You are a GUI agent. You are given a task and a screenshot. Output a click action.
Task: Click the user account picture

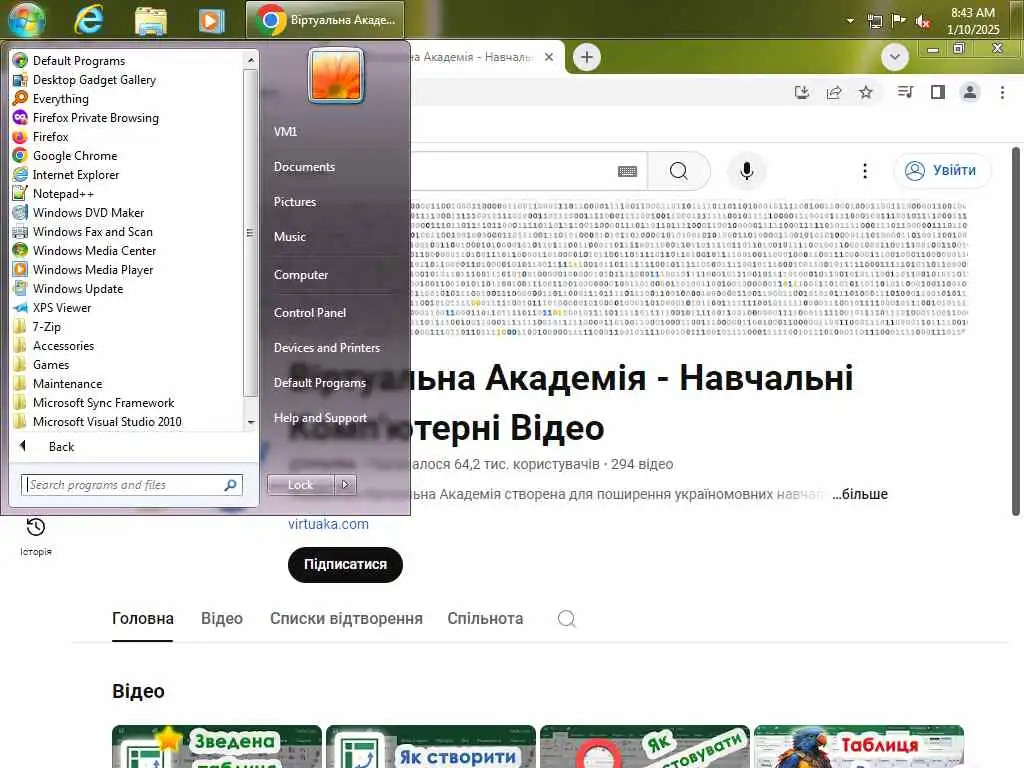pos(336,76)
